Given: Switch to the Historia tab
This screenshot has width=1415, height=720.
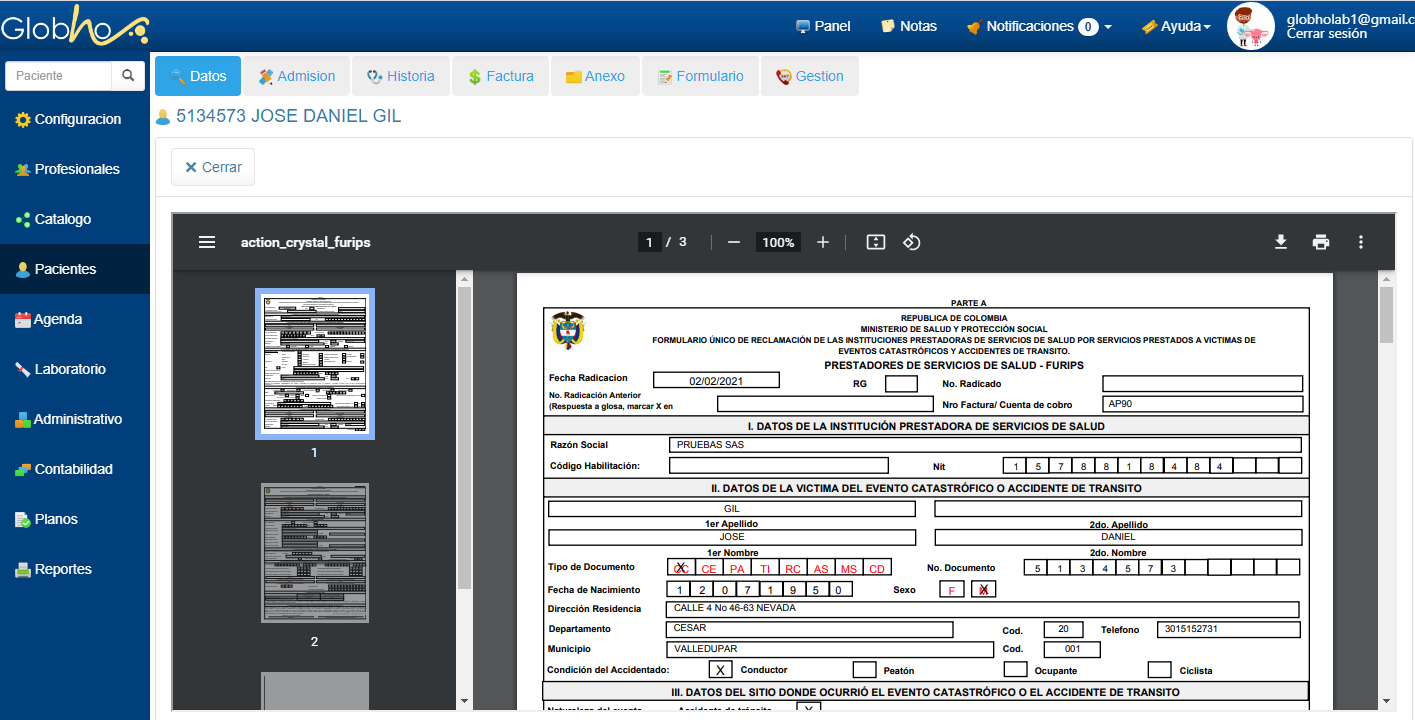Looking at the screenshot, I should (x=401, y=76).
